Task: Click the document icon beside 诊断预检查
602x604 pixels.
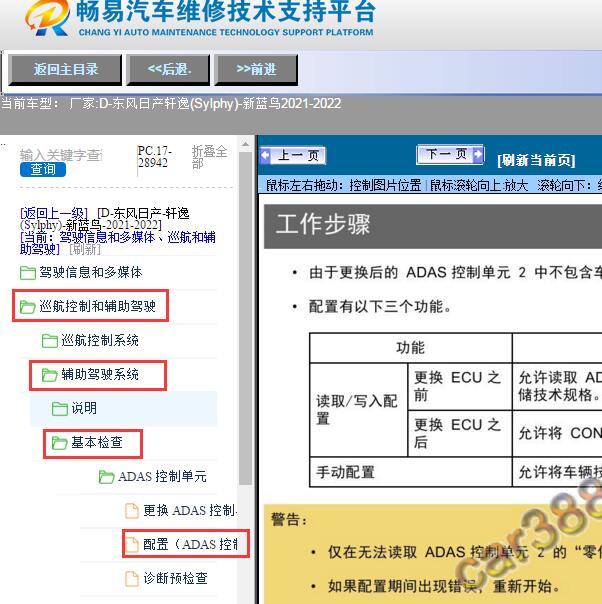Action: [x=132, y=579]
